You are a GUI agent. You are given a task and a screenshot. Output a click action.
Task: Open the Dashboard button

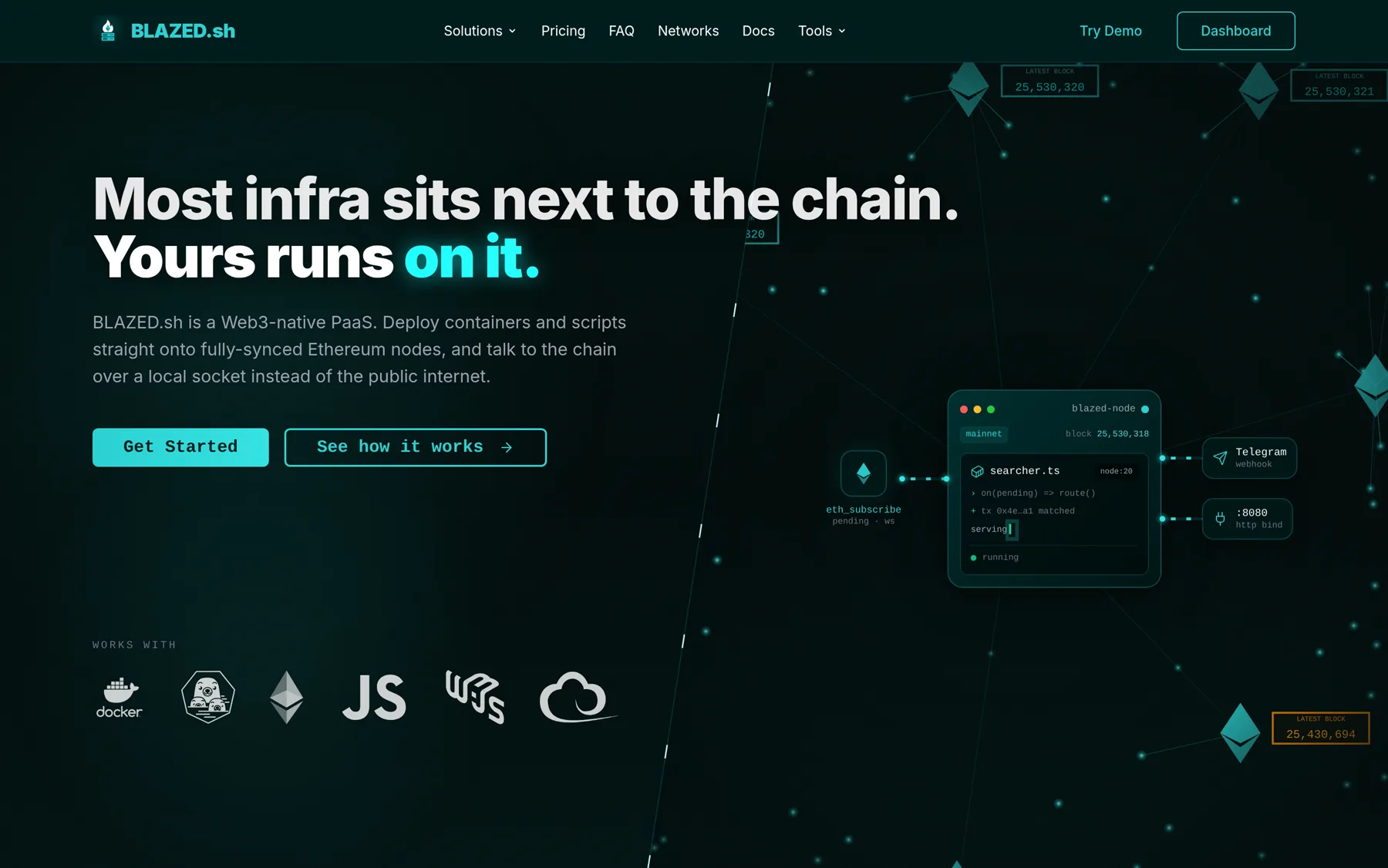pyautogui.click(x=1235, y=31)
